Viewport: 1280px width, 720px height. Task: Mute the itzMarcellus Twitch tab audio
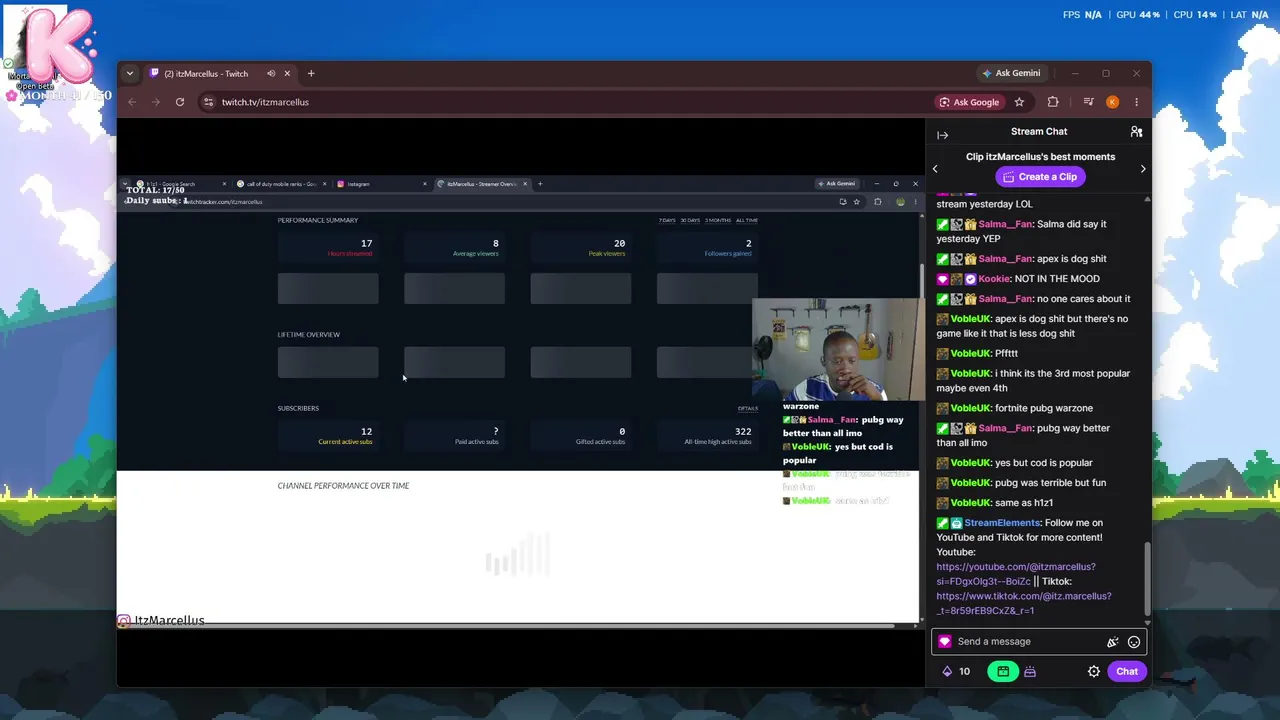[271, 73]
